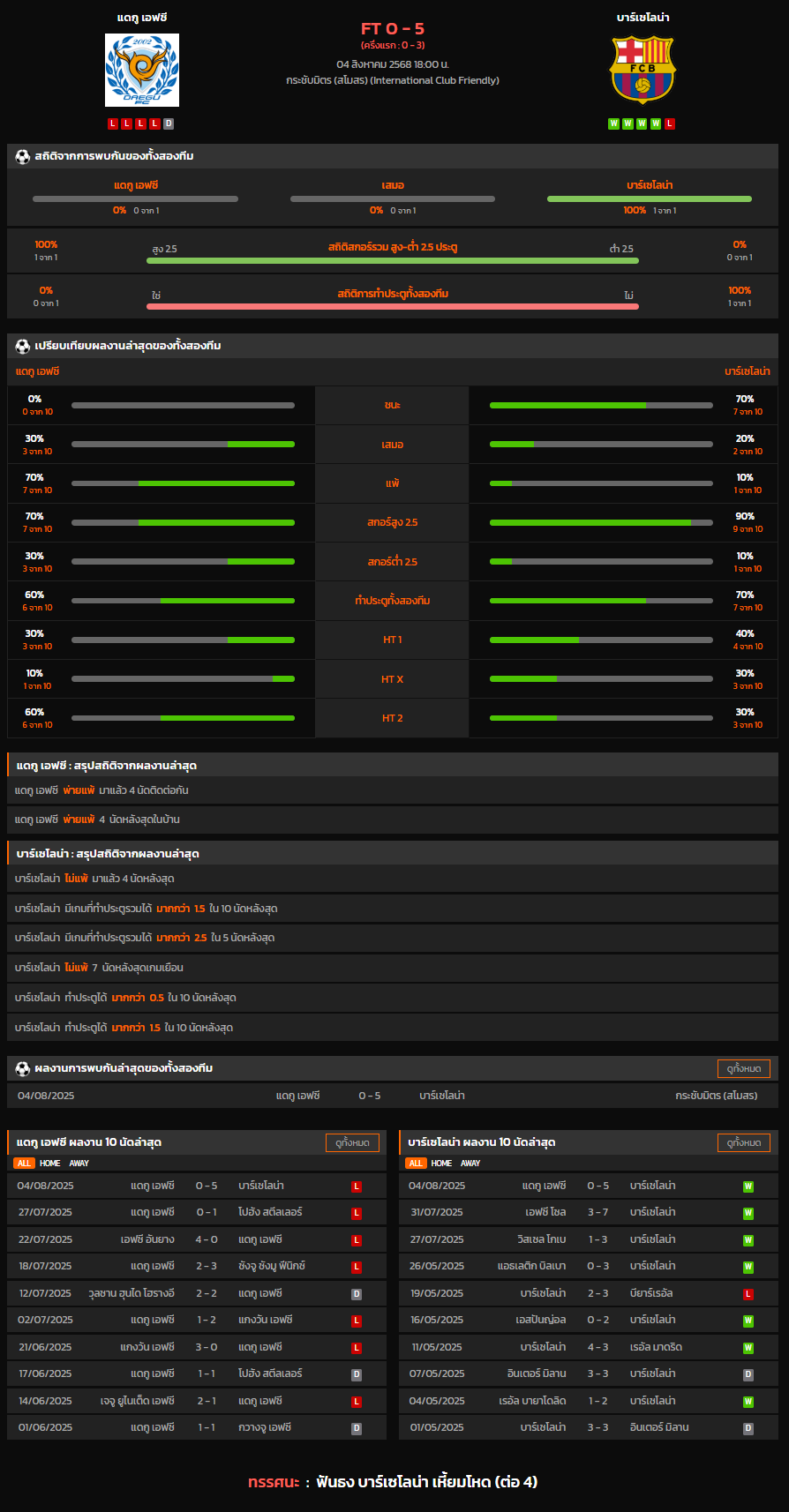Open view-all button for Daegu last 10 matches
789x1512 pixels.
(352, 1142)
